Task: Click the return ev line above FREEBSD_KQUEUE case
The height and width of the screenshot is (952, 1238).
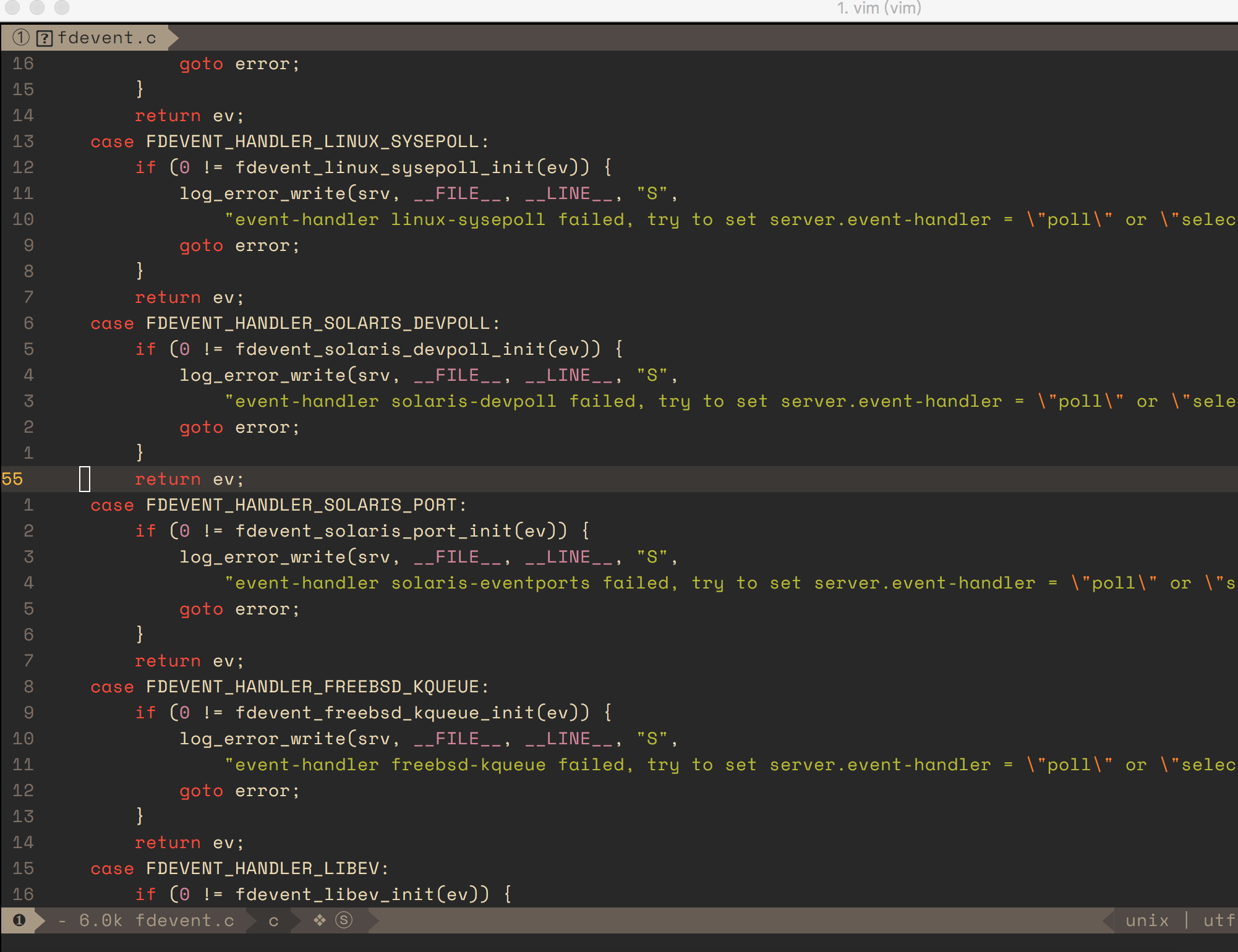Action: pos(189,661)
